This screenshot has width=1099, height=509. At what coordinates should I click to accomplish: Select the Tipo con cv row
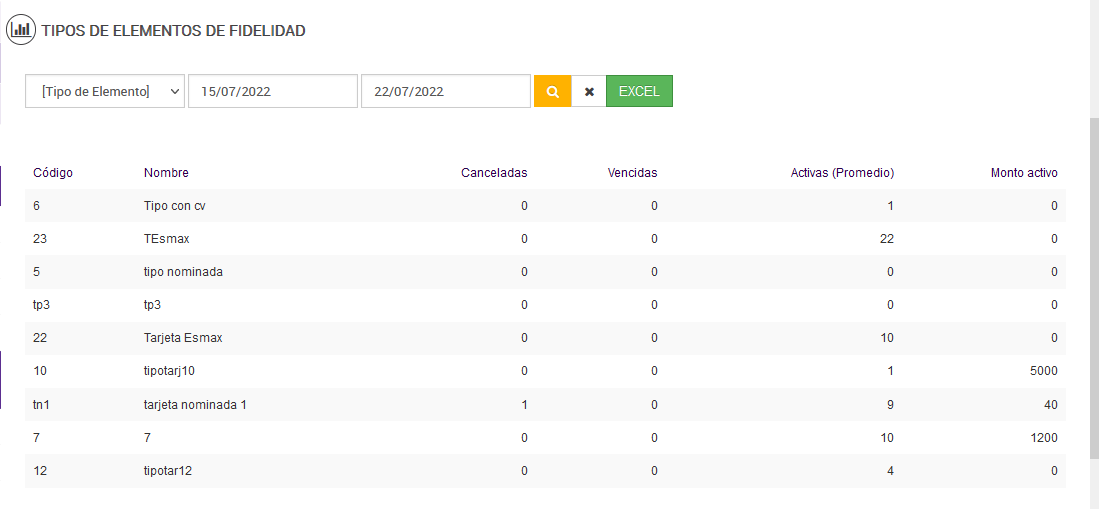175,206
